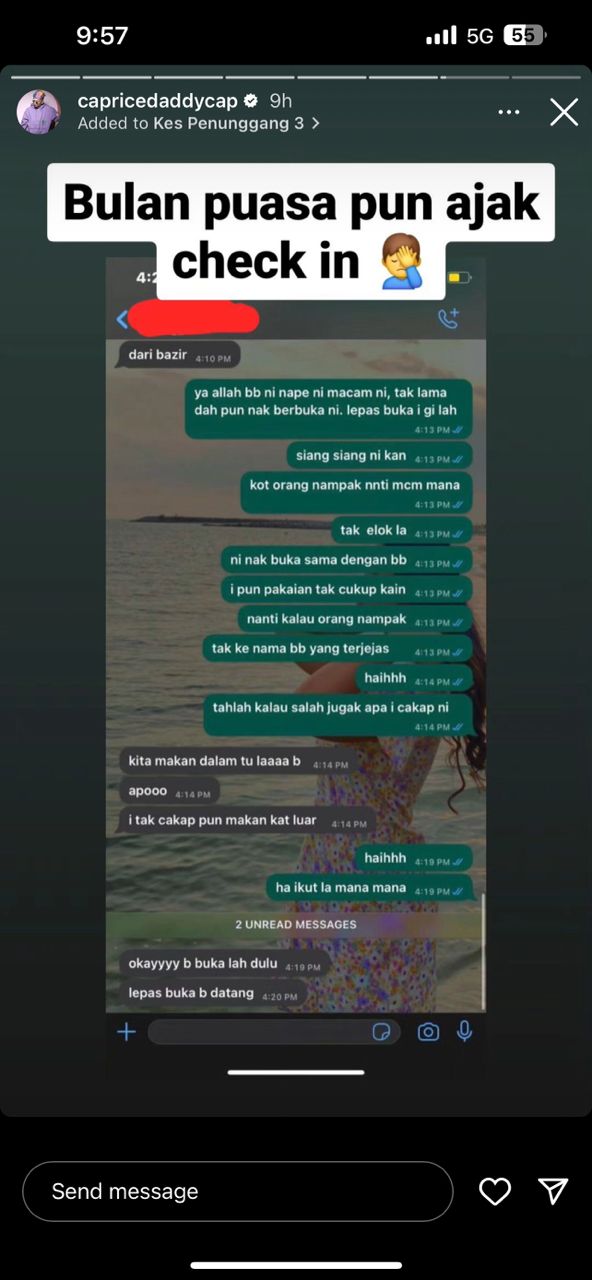Tap the lepas buka b datang message
592x1280 pixels.
coord(191,993)
